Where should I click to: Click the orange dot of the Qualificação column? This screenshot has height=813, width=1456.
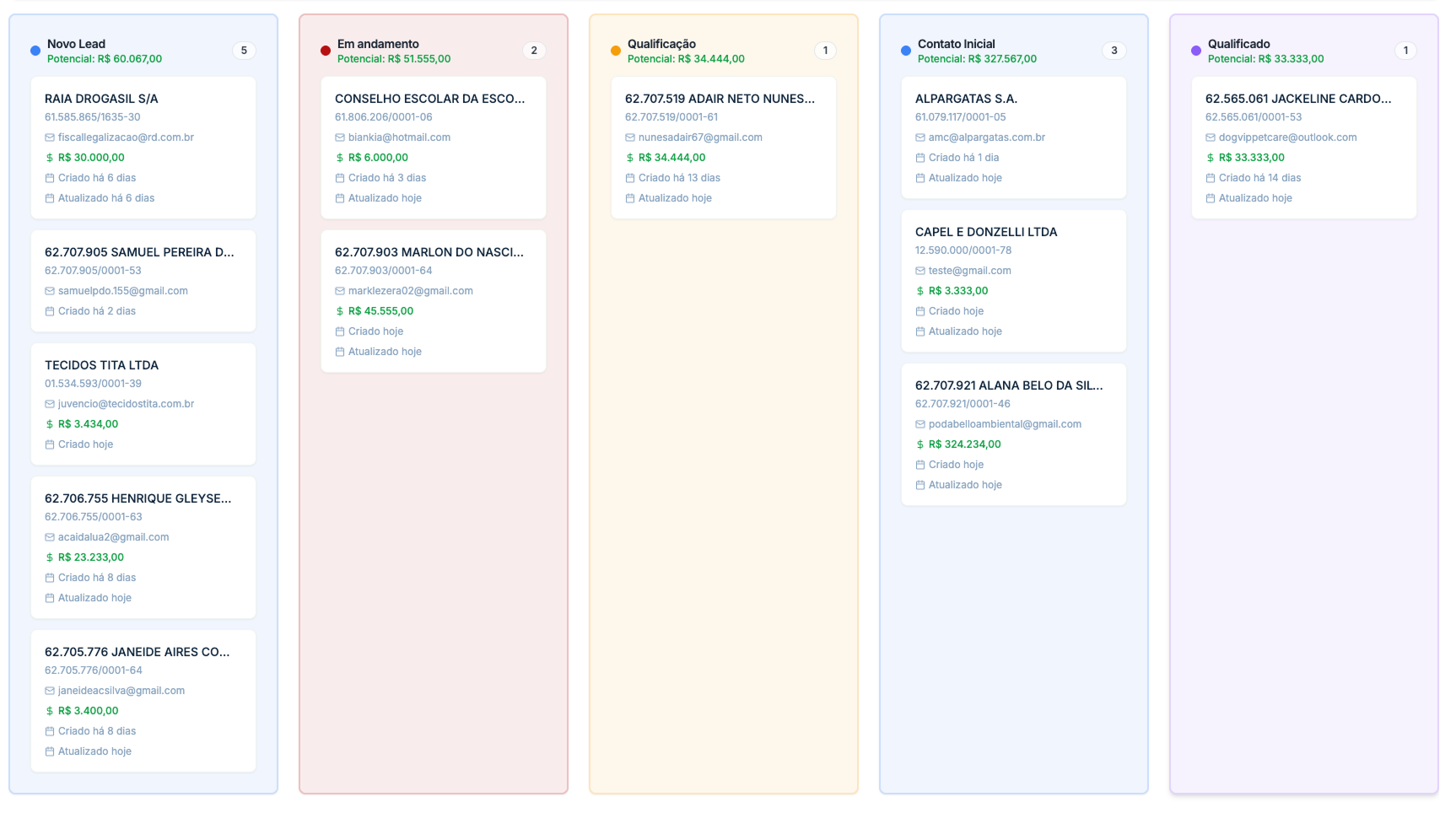click(x=614, y=50)
